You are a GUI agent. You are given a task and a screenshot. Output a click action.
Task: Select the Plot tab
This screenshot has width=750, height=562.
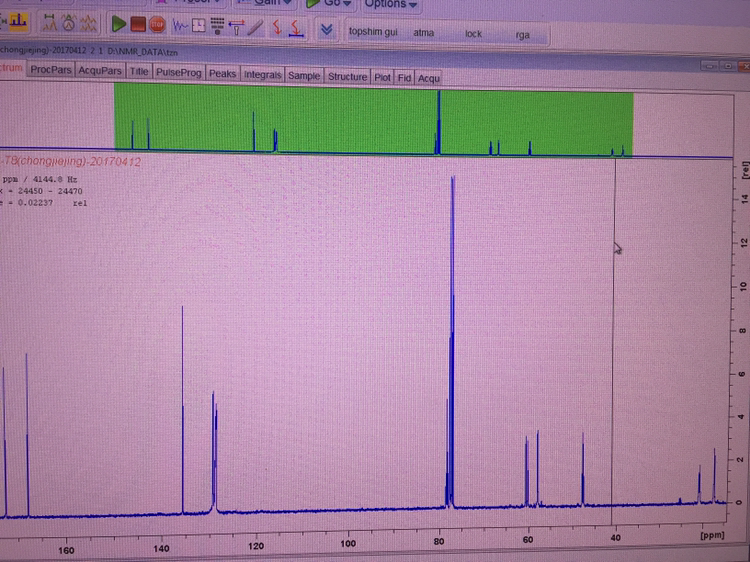click(383, 77)
